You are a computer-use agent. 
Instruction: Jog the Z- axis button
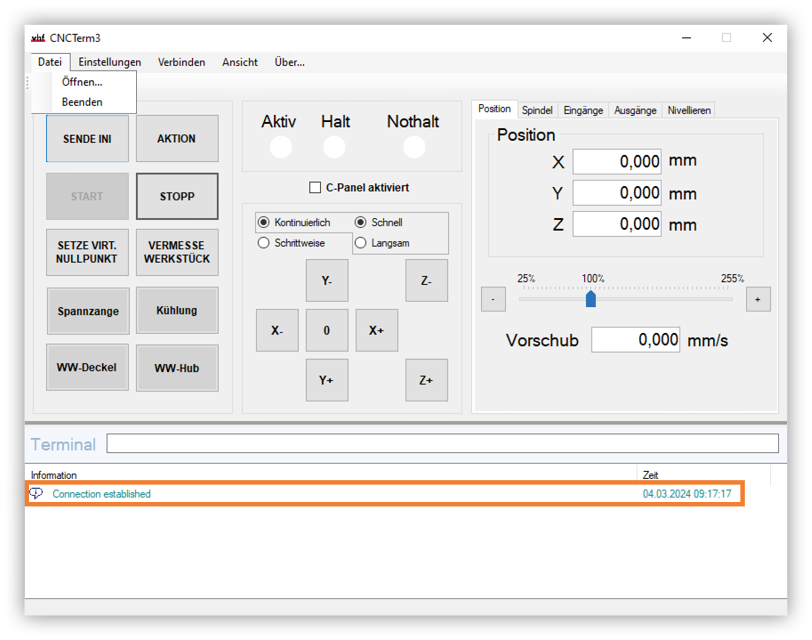[x=426, y=281]
